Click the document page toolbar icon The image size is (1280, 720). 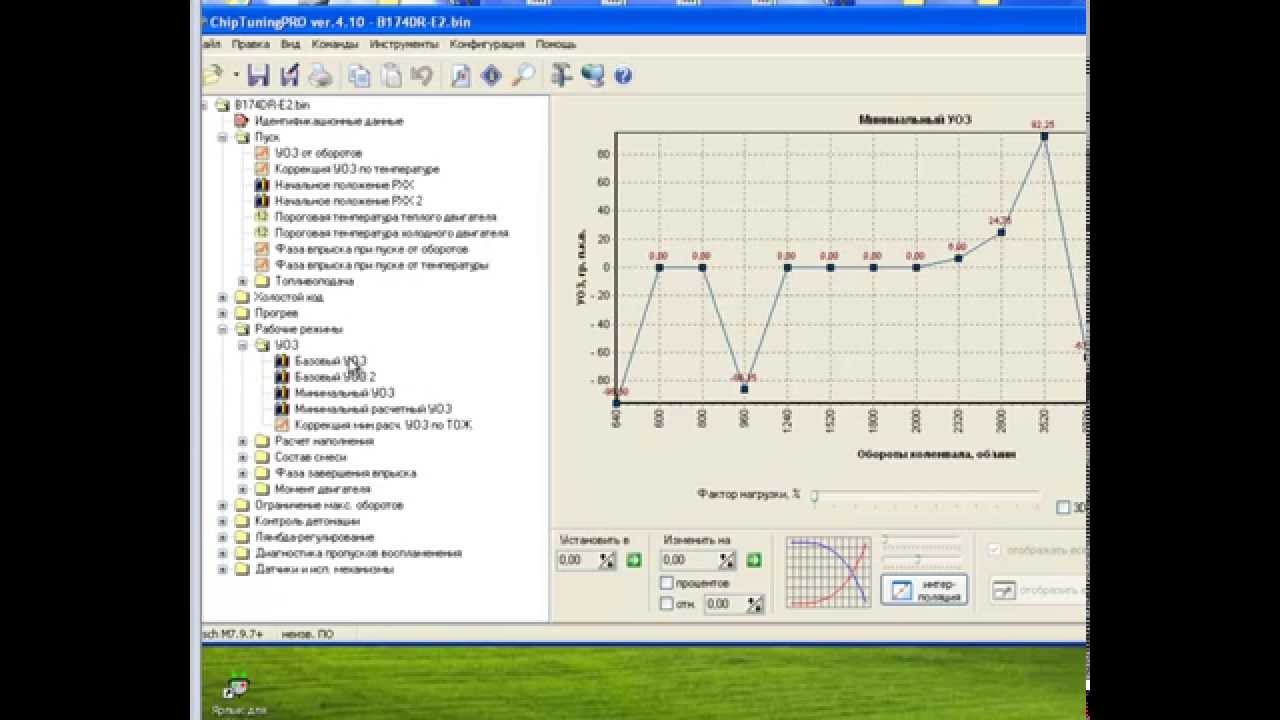(460, 75)
